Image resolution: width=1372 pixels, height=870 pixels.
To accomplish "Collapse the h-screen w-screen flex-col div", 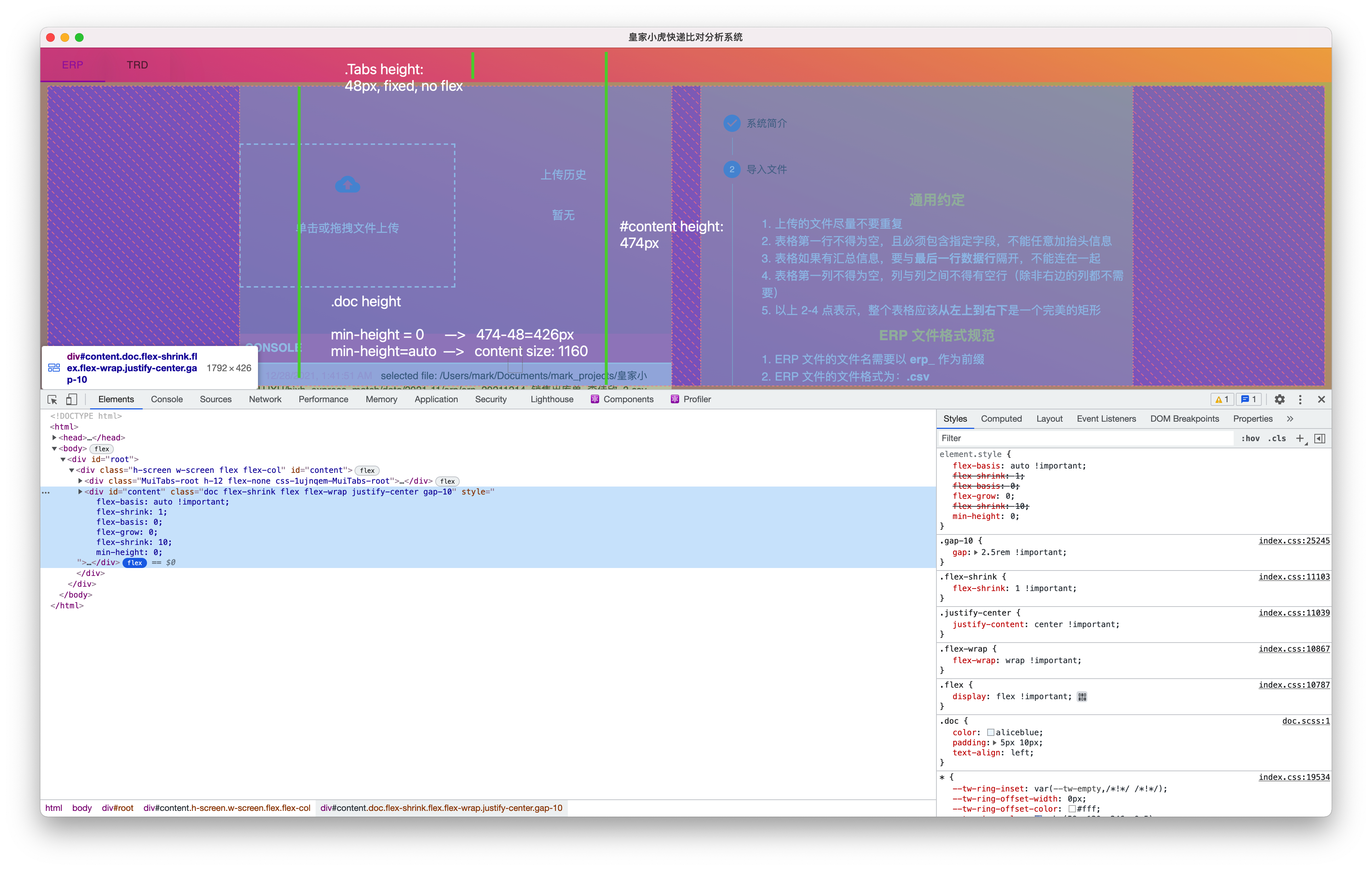I will [71, 471].
